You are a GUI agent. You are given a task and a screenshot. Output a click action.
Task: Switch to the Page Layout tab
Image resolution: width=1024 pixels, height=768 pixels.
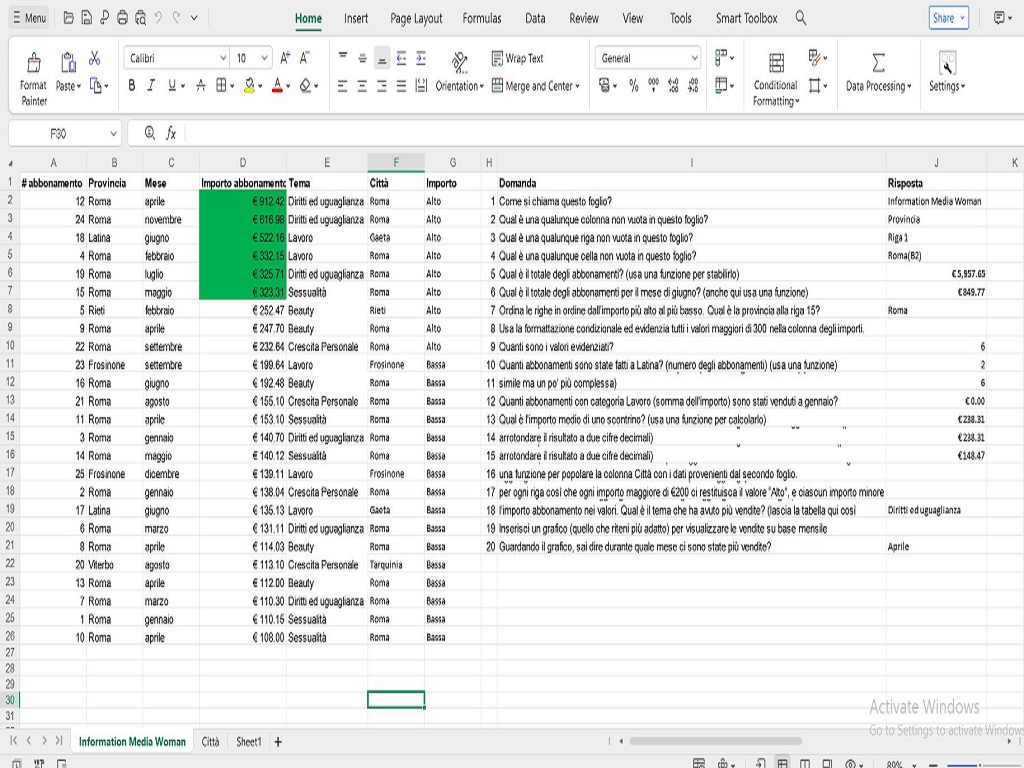416,18
